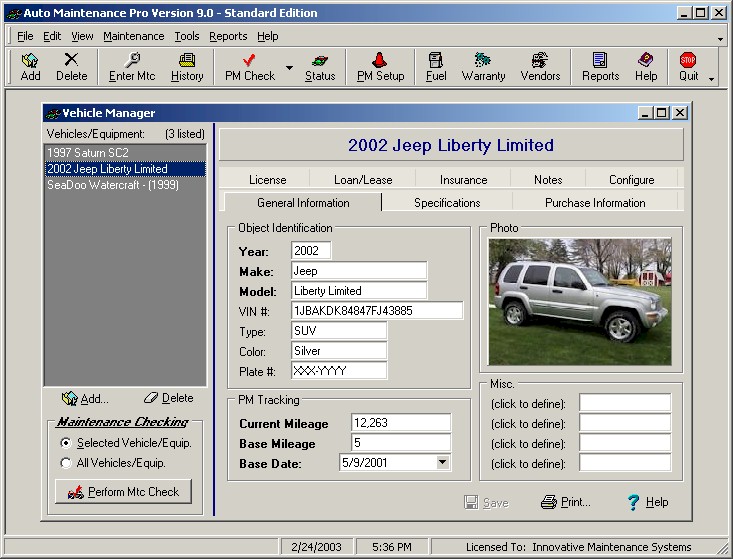Viewport: 733px width, 559px height.
Task: Open the Vendors toolbar icon
Action: point(540,67)
